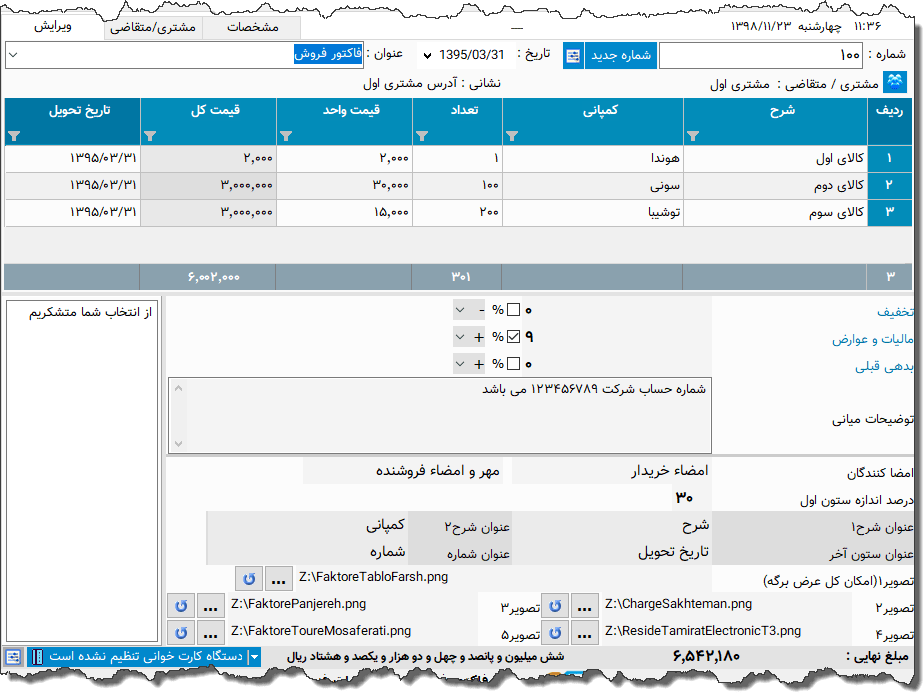Click the refresh icon for ChargeSakhteman.png
The width and height of the screenshot is (923, 693).
(555, 606)
